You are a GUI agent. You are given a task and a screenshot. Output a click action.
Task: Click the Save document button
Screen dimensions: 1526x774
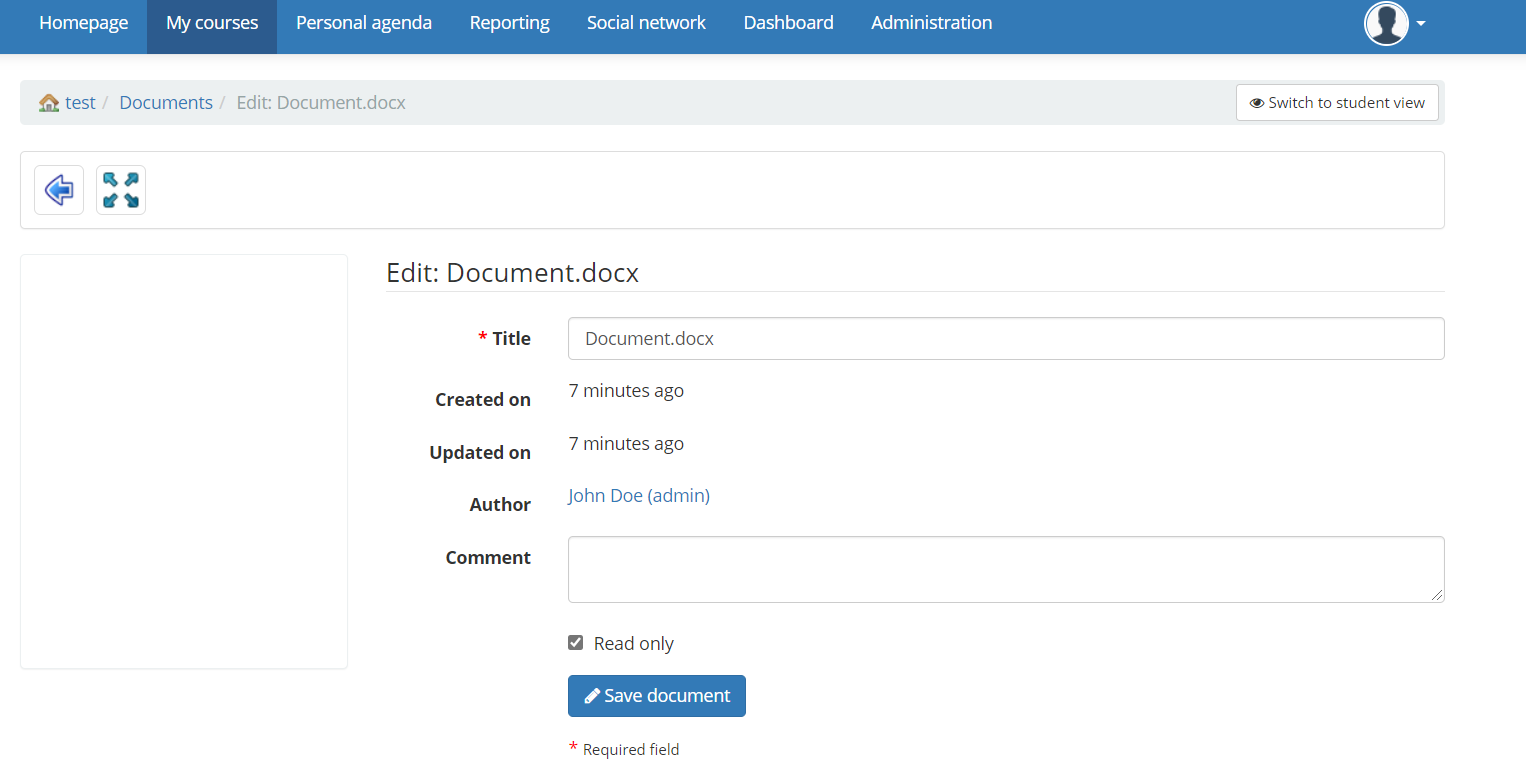point(657,696)
